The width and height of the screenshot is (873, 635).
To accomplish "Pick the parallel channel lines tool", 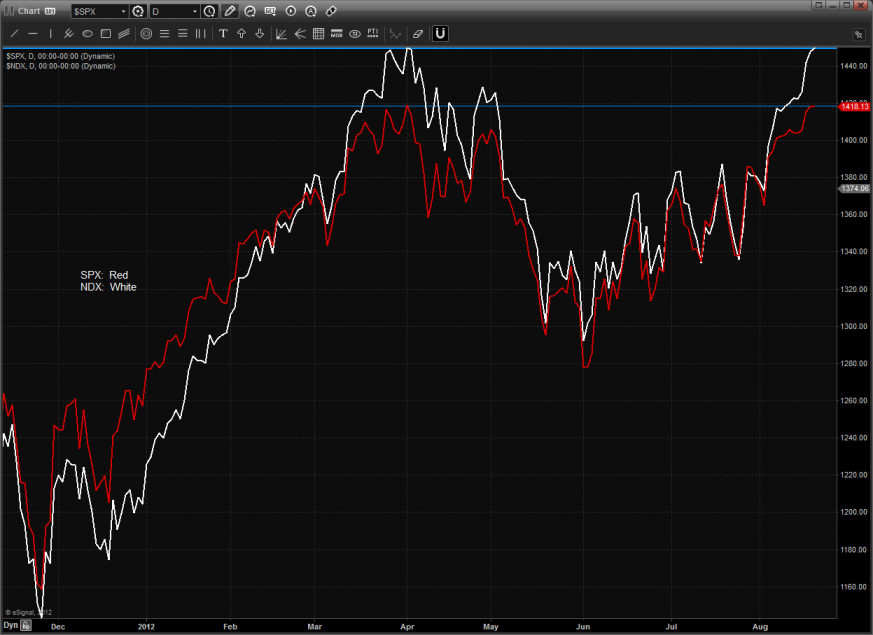I will (x=124, y=34).
